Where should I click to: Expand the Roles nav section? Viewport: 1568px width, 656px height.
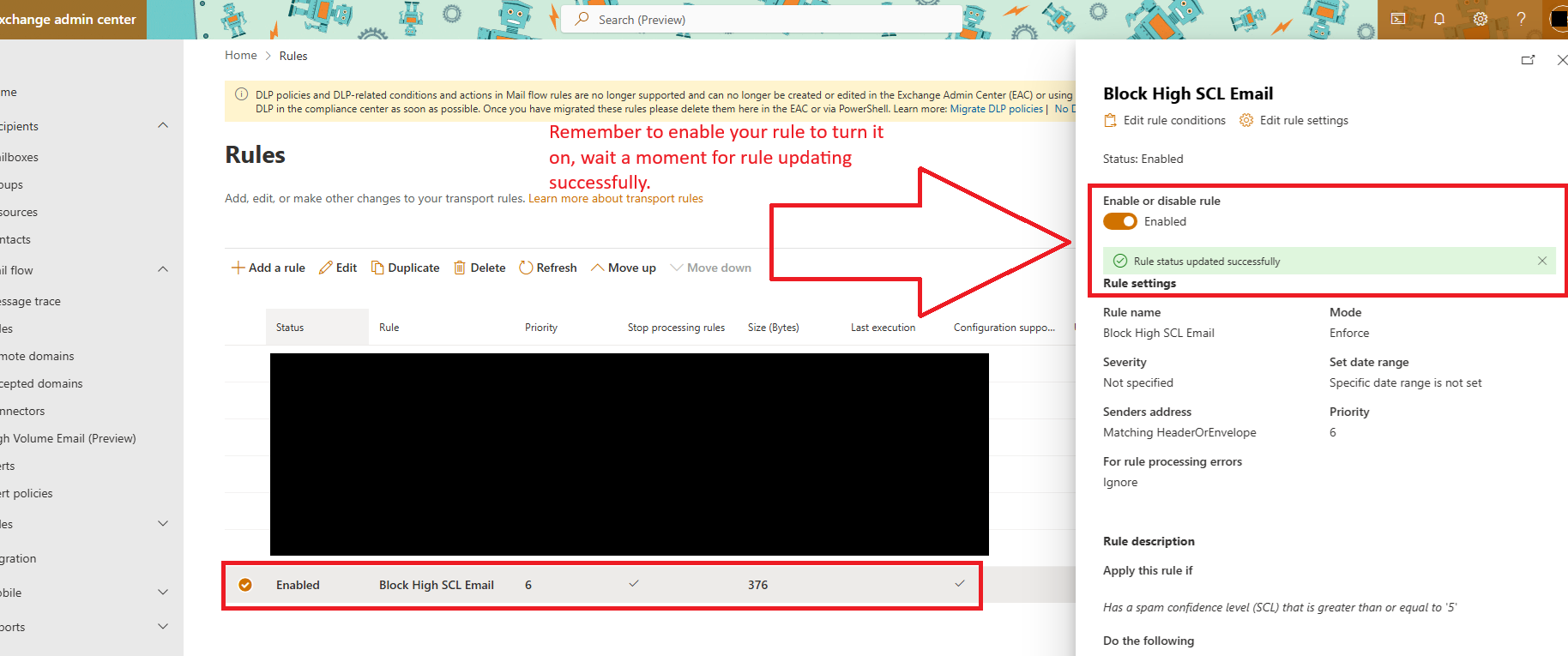(163, 524)
